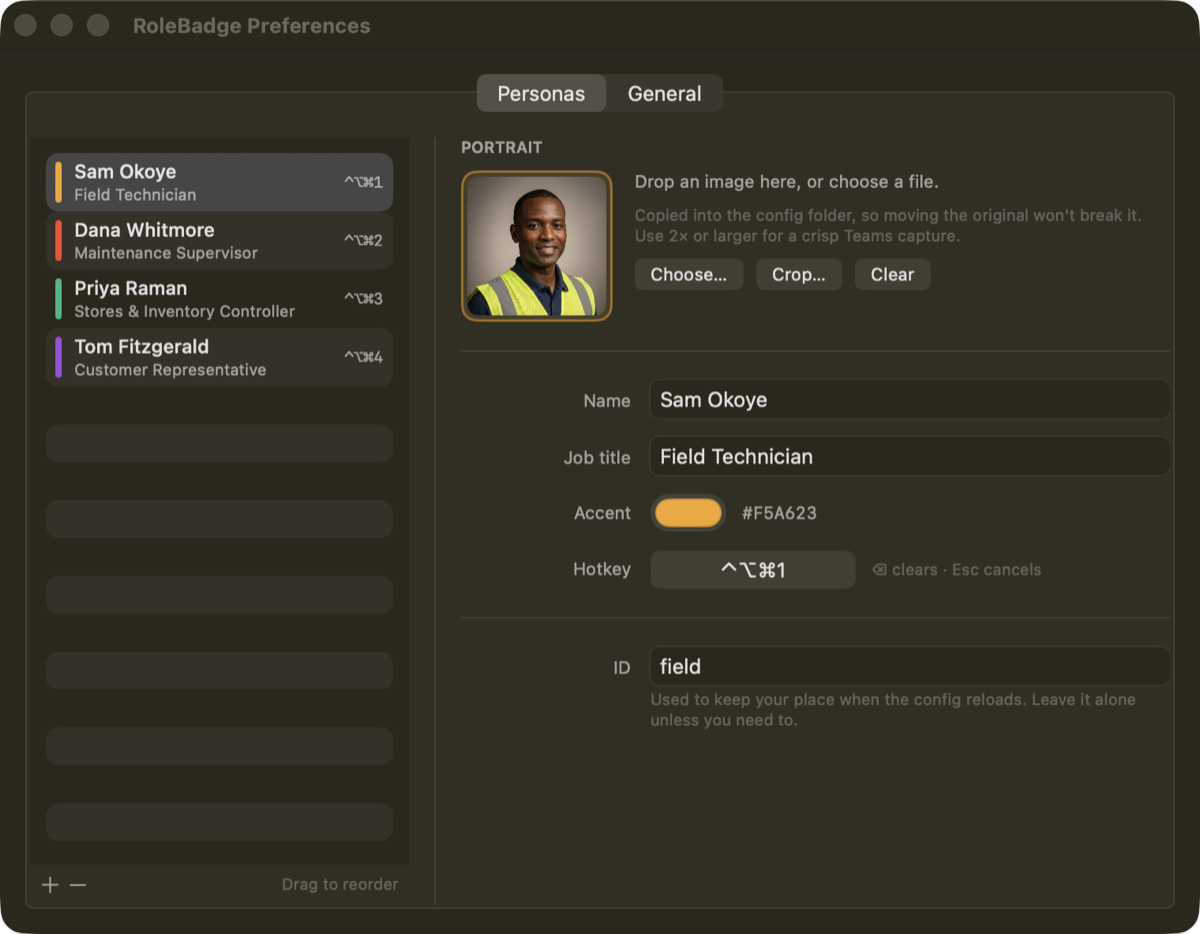Click the #F5A623 hex value
The height and width of the screenshot is (934, 1200).
coord(779,513)
